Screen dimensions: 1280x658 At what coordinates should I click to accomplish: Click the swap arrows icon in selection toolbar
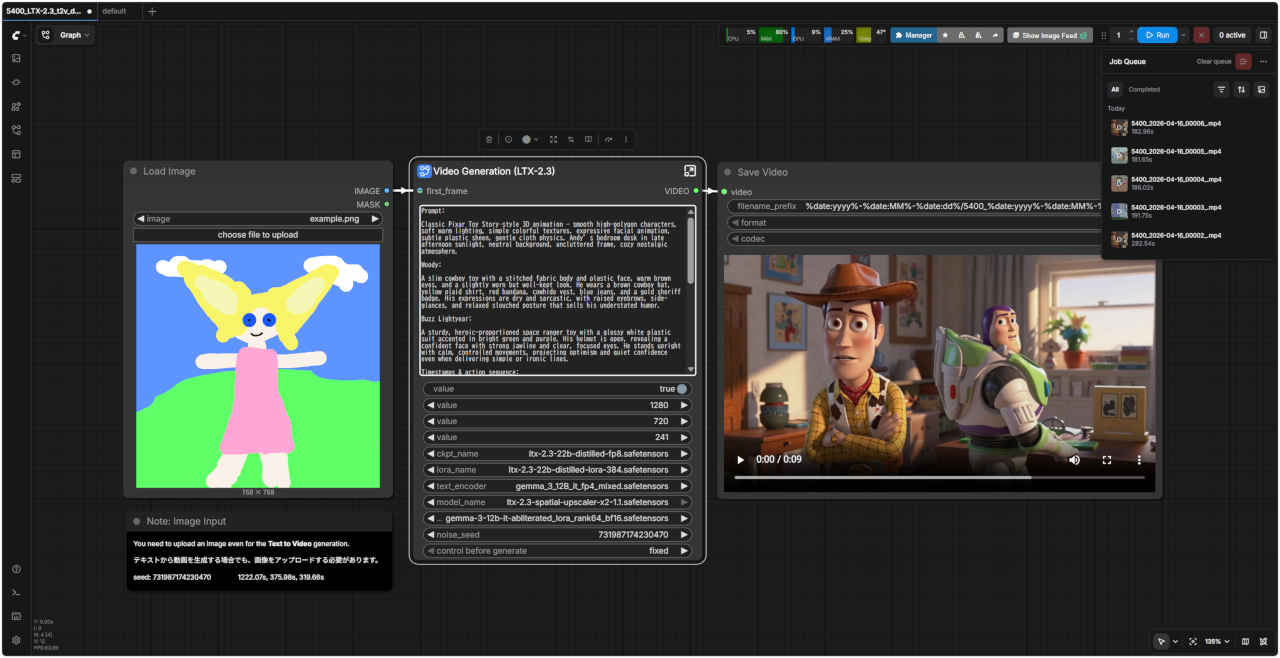tap(571, 139)
